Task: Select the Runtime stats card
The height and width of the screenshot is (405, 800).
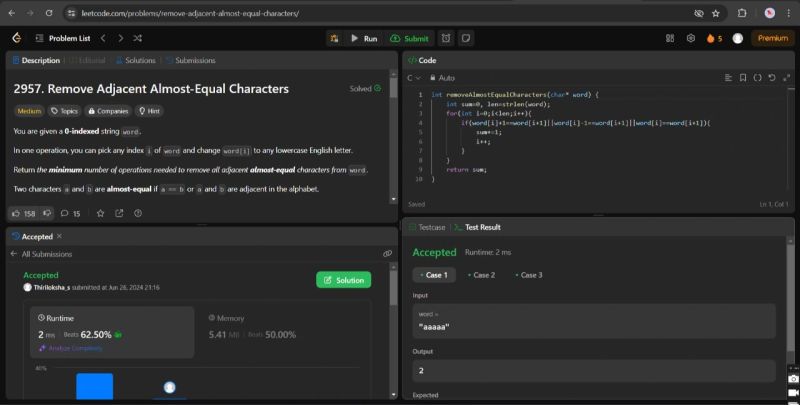Action: (112, 332)
